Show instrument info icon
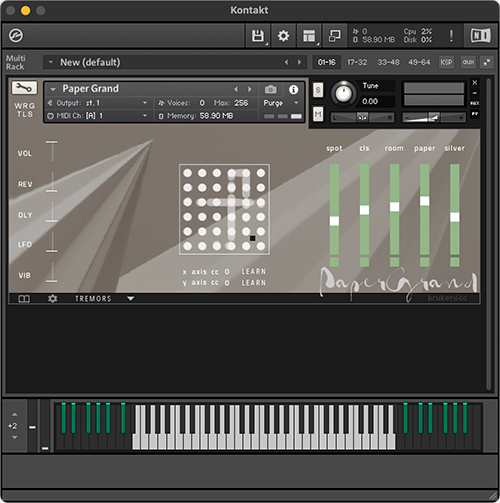500x503 pixels. point(293,89)
